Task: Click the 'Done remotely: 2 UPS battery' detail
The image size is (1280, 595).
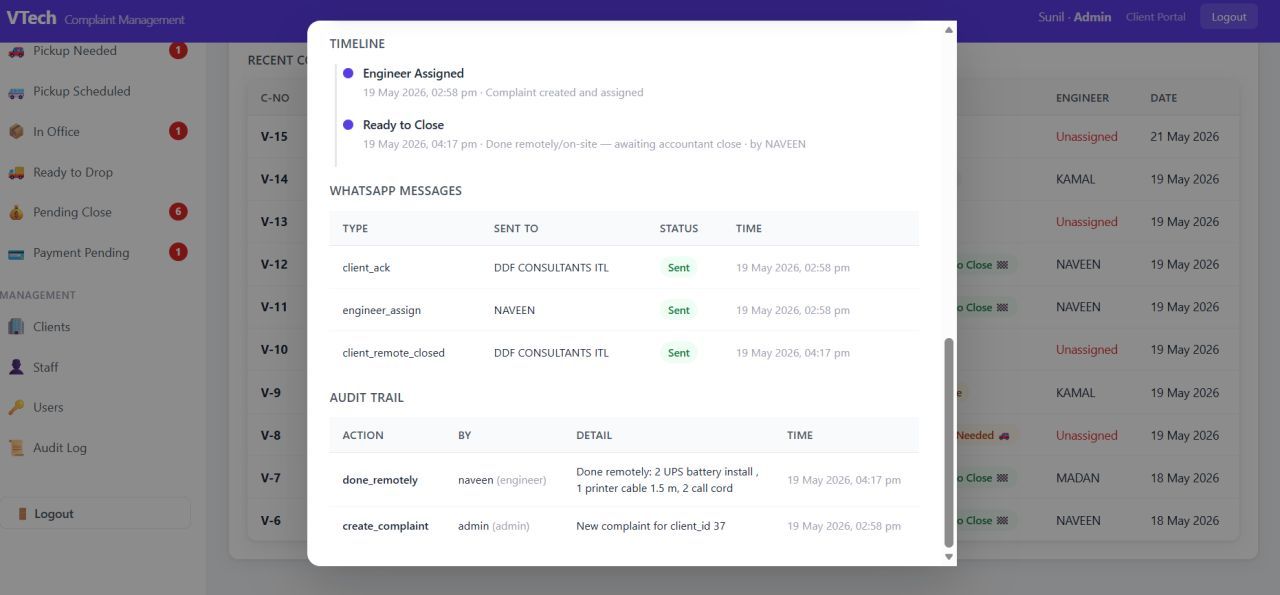Action: click(667, 480)
